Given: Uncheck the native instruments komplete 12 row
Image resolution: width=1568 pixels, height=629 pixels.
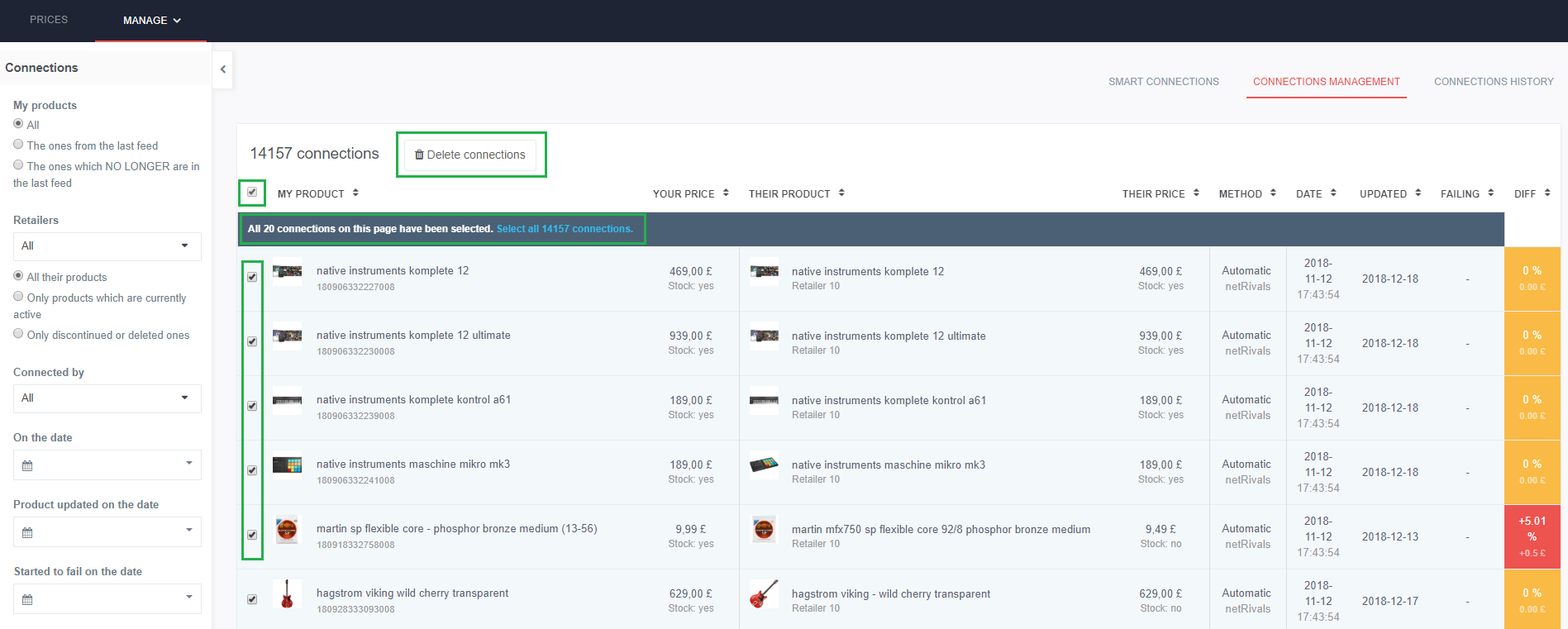Looking at the screenshot, I should pos(252,277).
